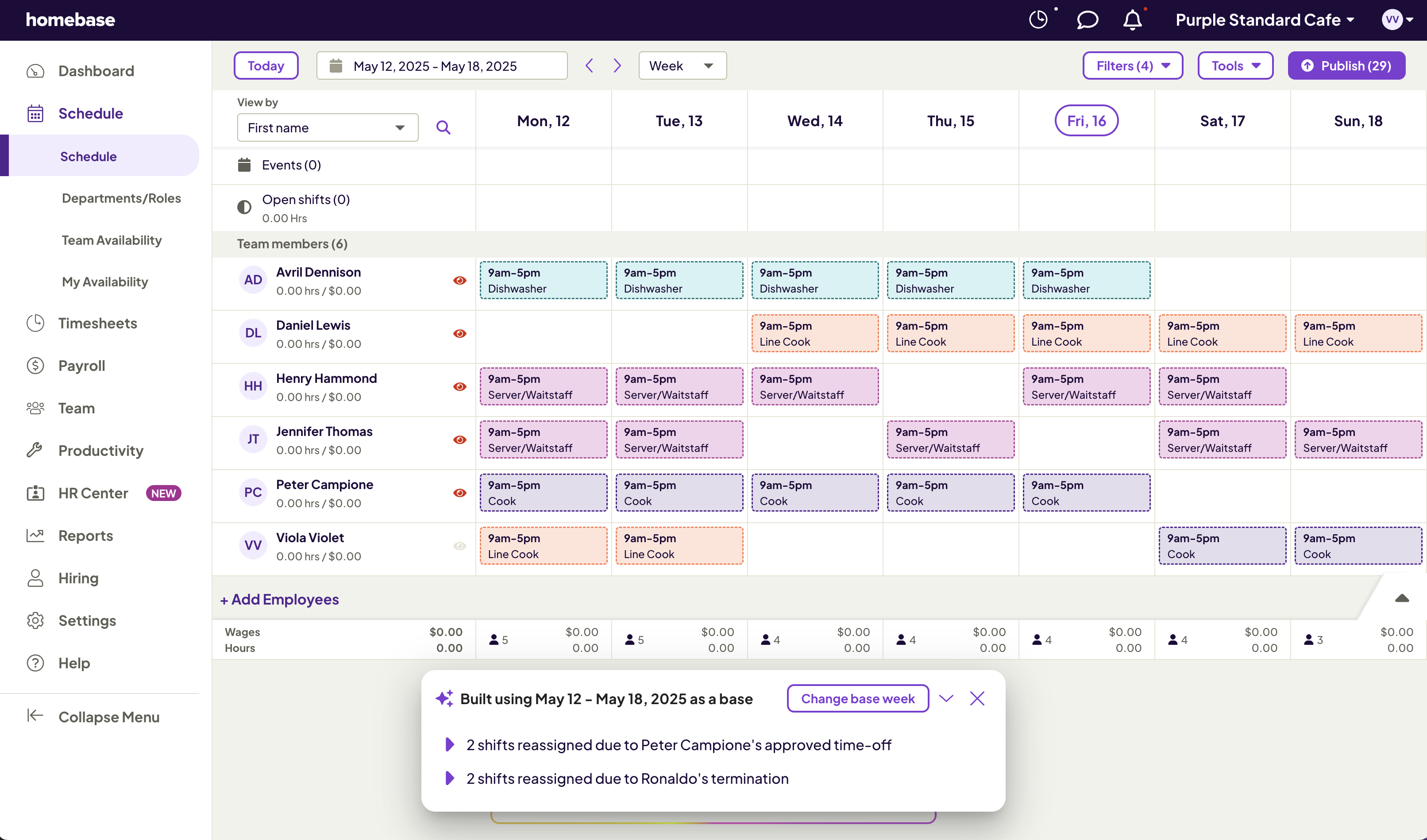This screenshot has height=840, width=1427.
Task: Toggle visibility for Peter Campione's row
Action: click(459, 493)
